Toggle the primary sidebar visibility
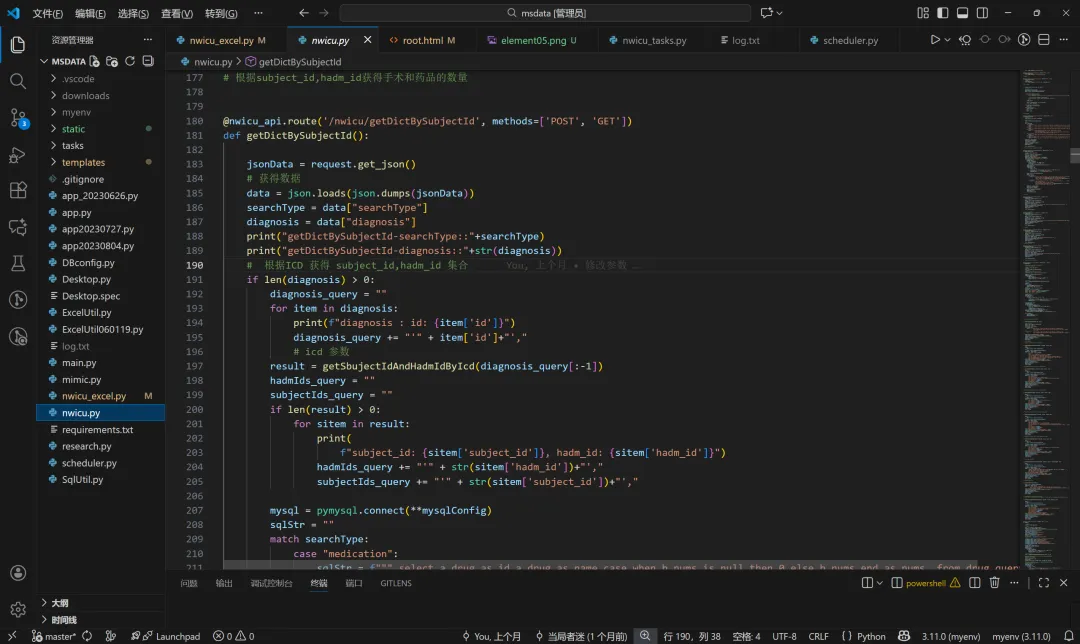 point(942,13)
